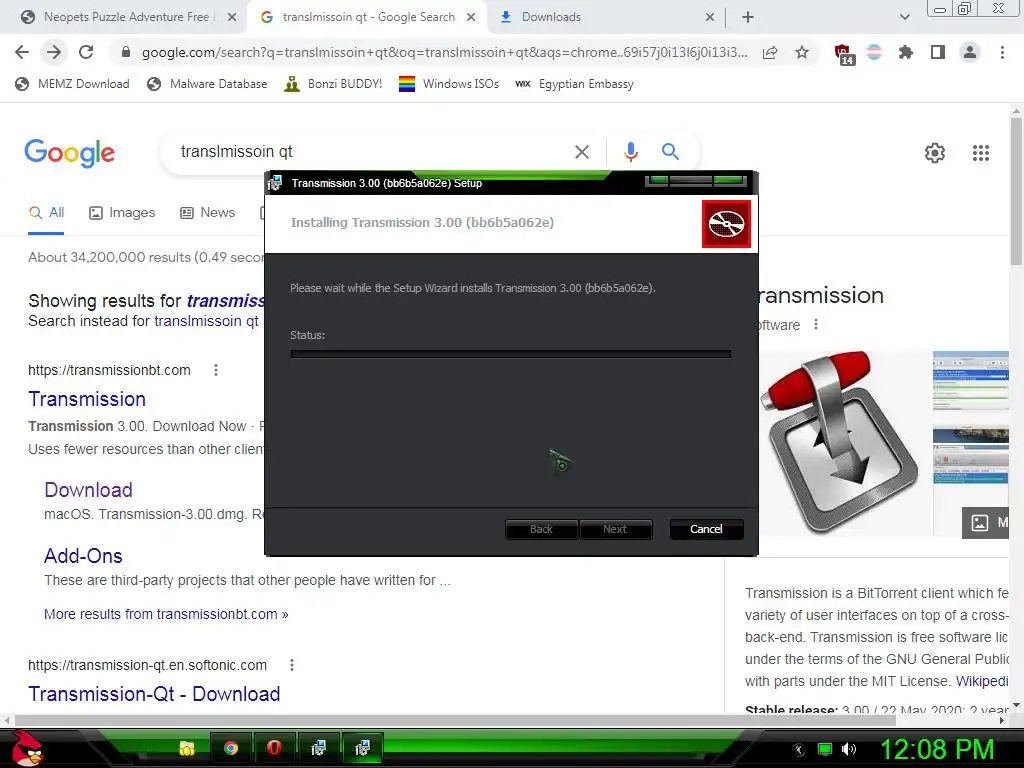Select the Images search filter

122,213
